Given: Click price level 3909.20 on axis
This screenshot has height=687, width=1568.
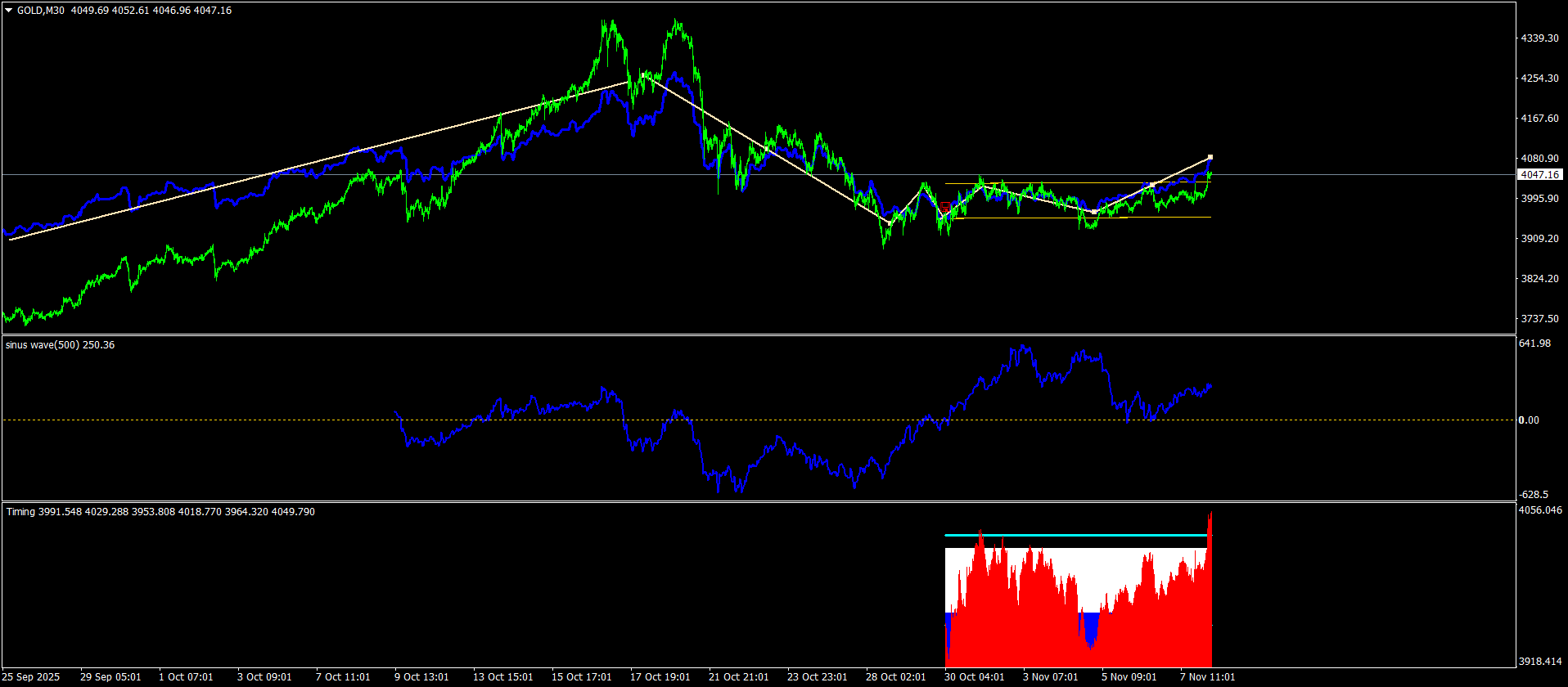Looking at the screenshot, I should click(1539, 239).
